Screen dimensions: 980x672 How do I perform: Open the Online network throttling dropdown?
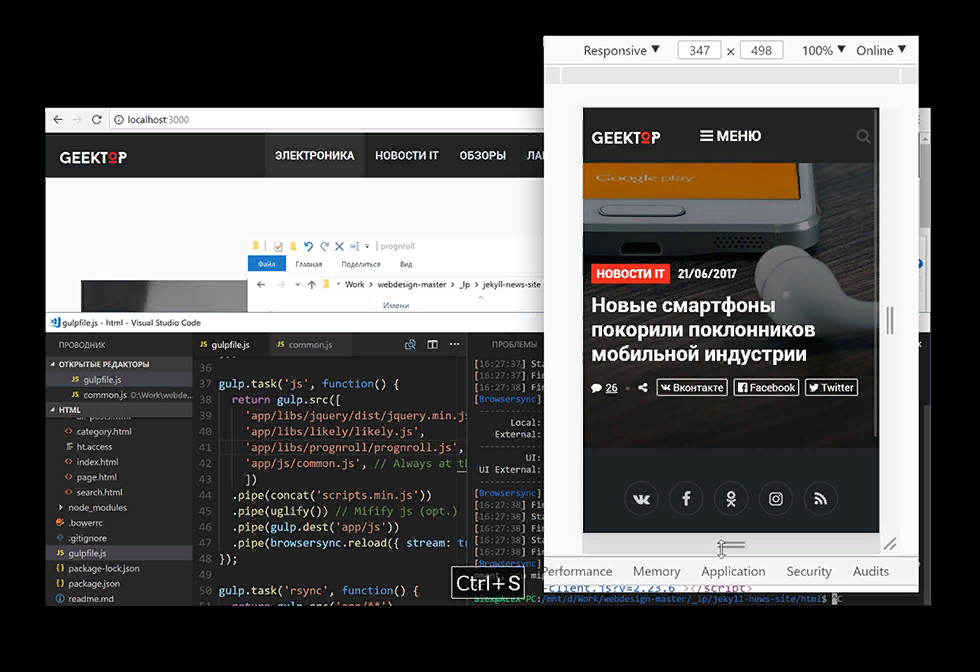[x=880, y=50]
